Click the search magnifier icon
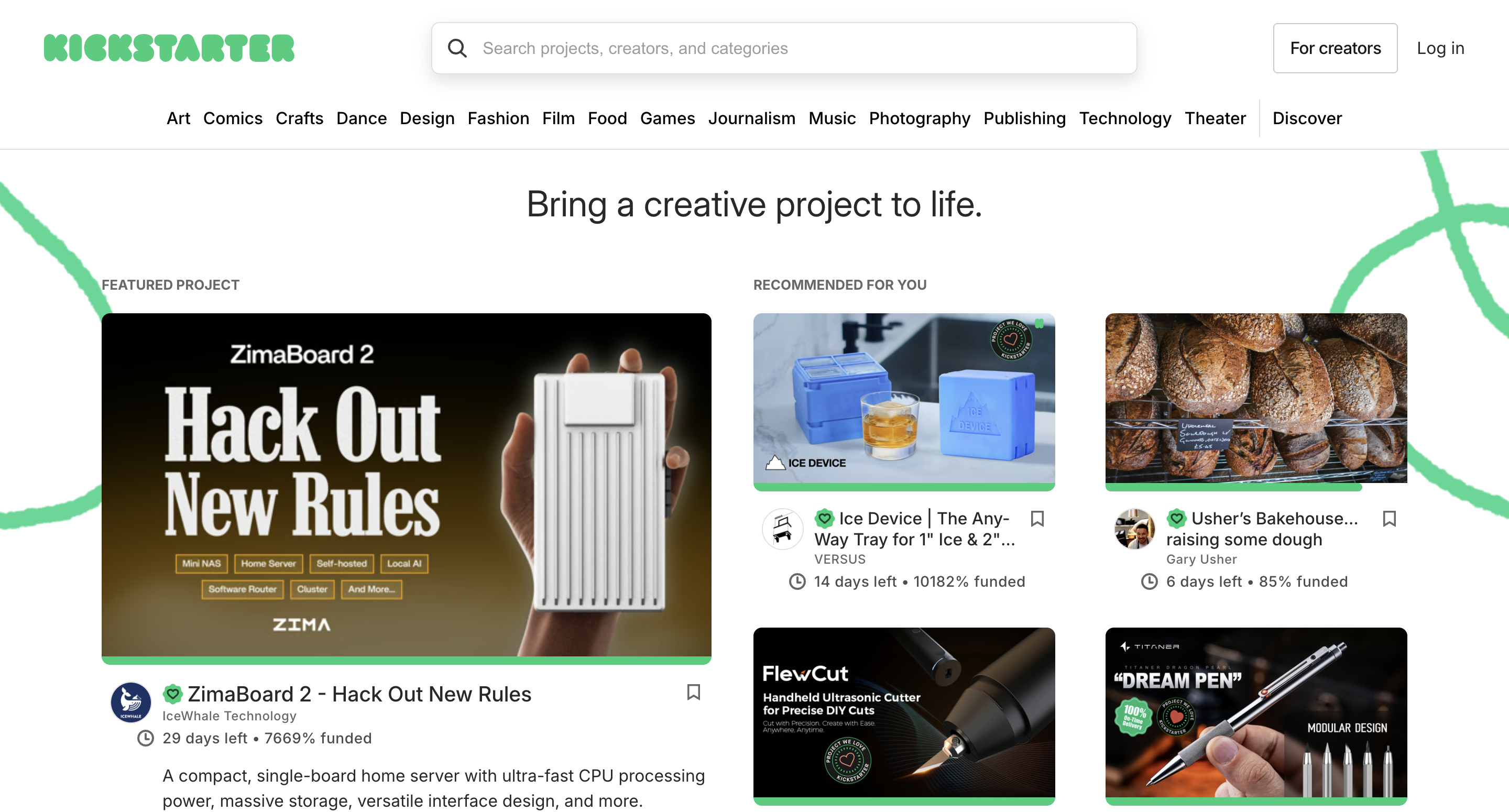1509x812 pixels. point(457,48)
